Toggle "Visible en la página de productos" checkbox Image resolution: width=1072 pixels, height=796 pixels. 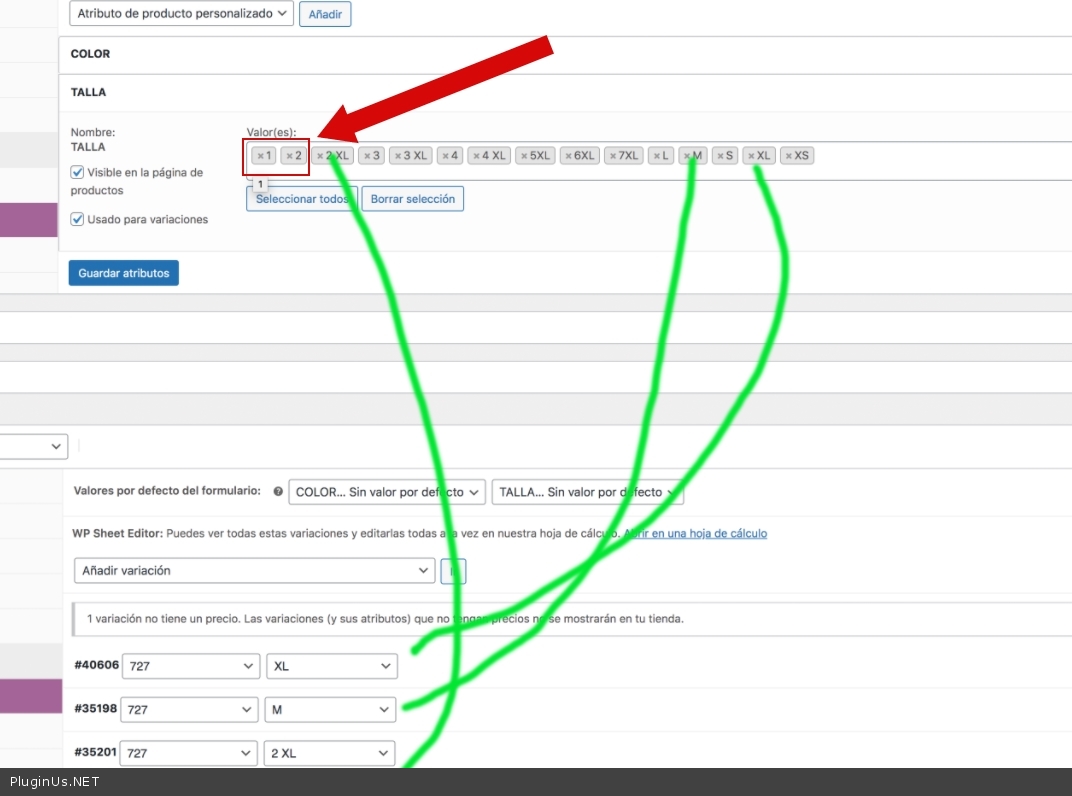pos(77,172)
